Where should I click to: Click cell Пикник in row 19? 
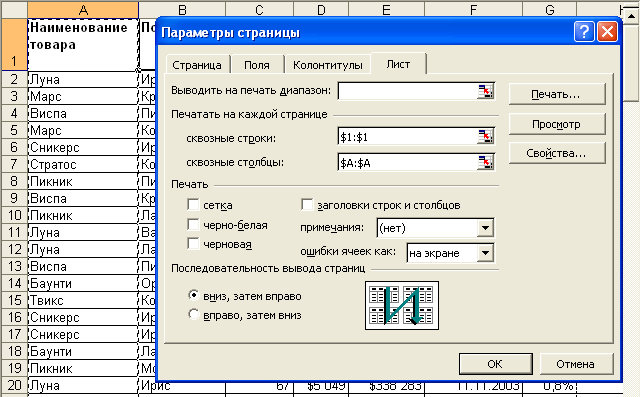pyautogui.click(x=83, y=368)
